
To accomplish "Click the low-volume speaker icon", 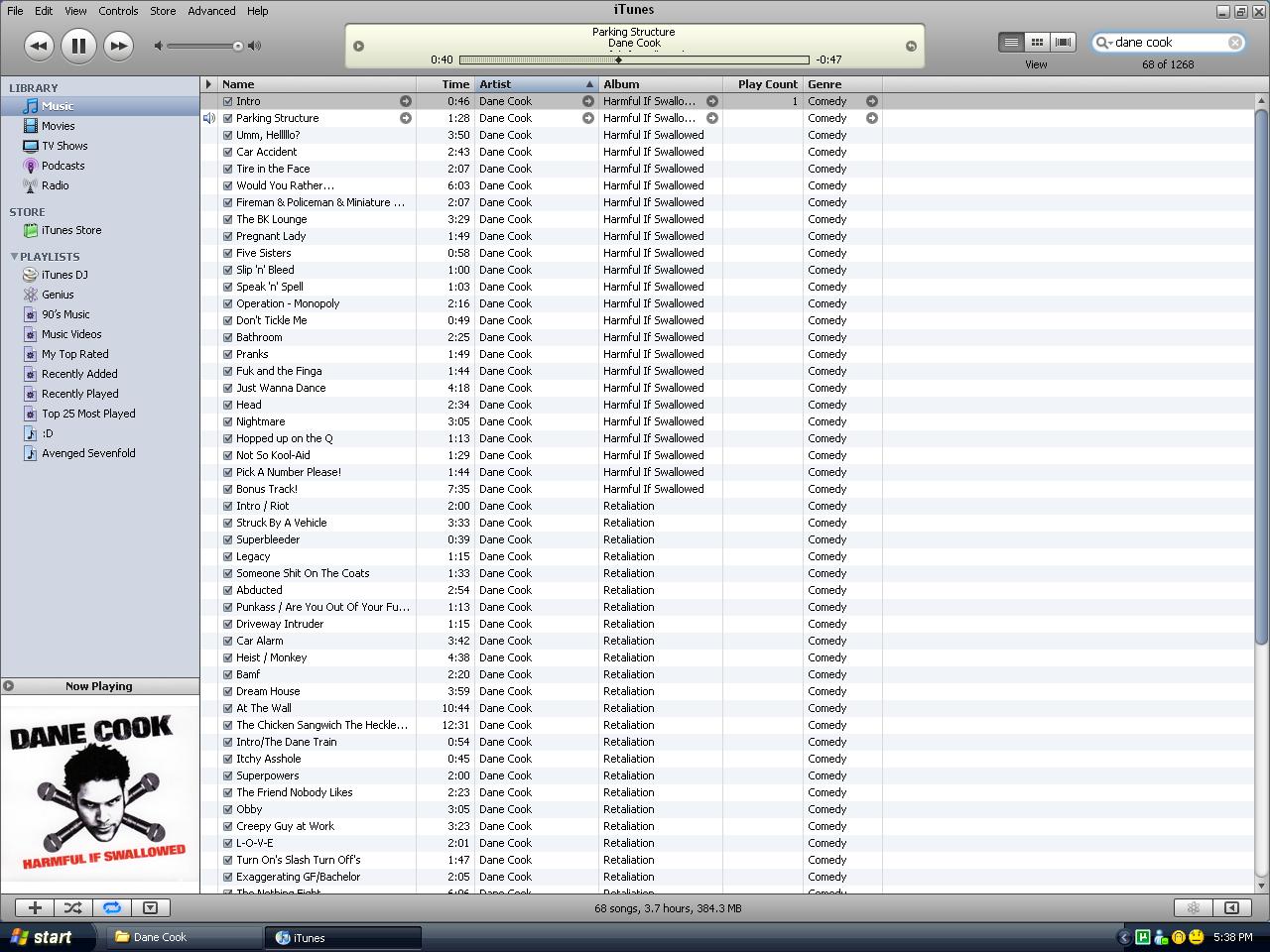I will pos(159,46).
